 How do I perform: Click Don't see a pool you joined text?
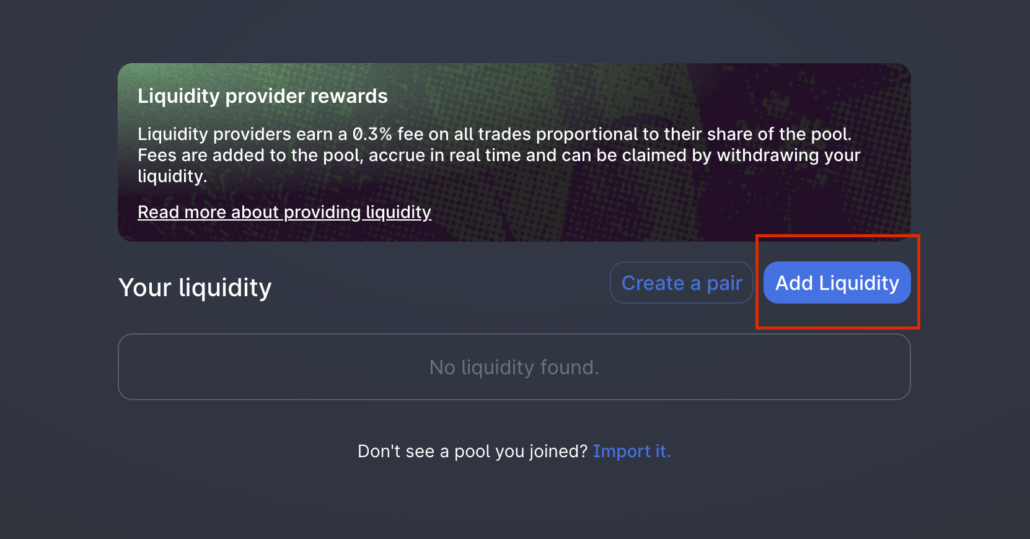pos(472,451)
